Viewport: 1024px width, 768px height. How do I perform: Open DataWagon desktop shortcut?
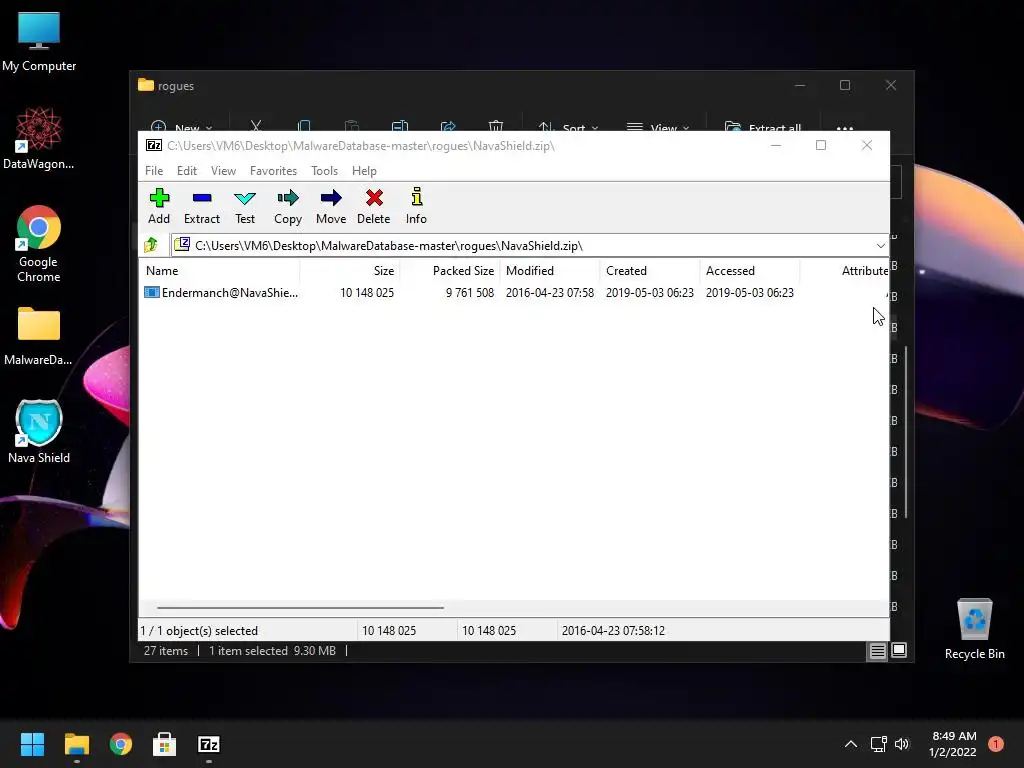coord(39,138)
